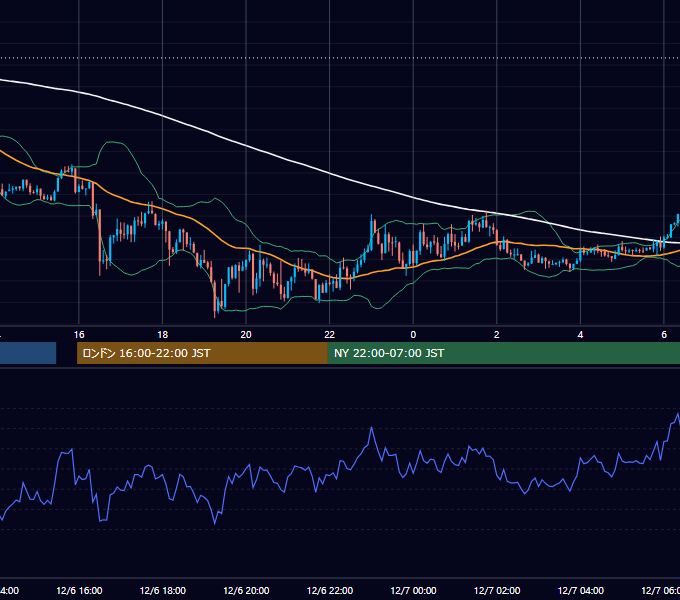
Task: Click the 12/6 16:00 date label
Action: 79,590
